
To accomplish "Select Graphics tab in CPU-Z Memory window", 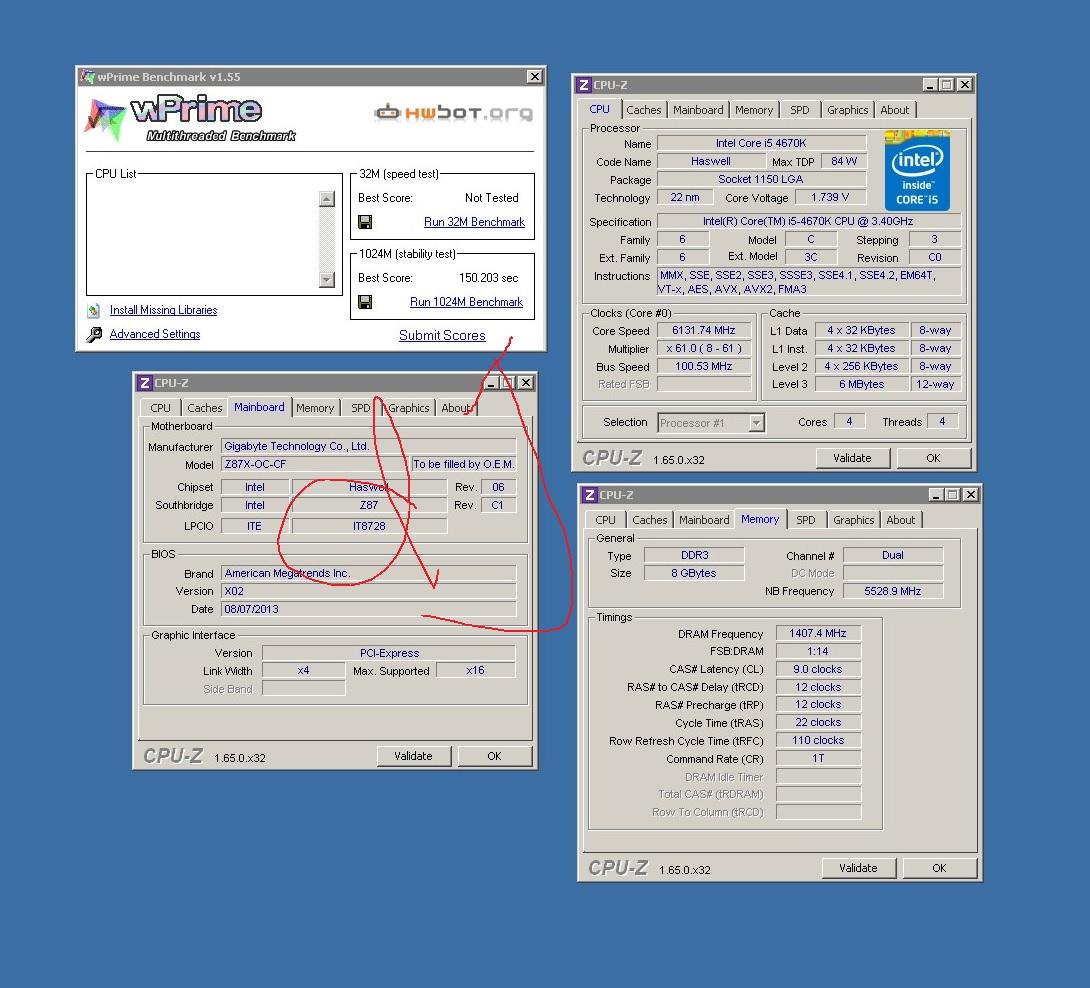I will 854,520.
